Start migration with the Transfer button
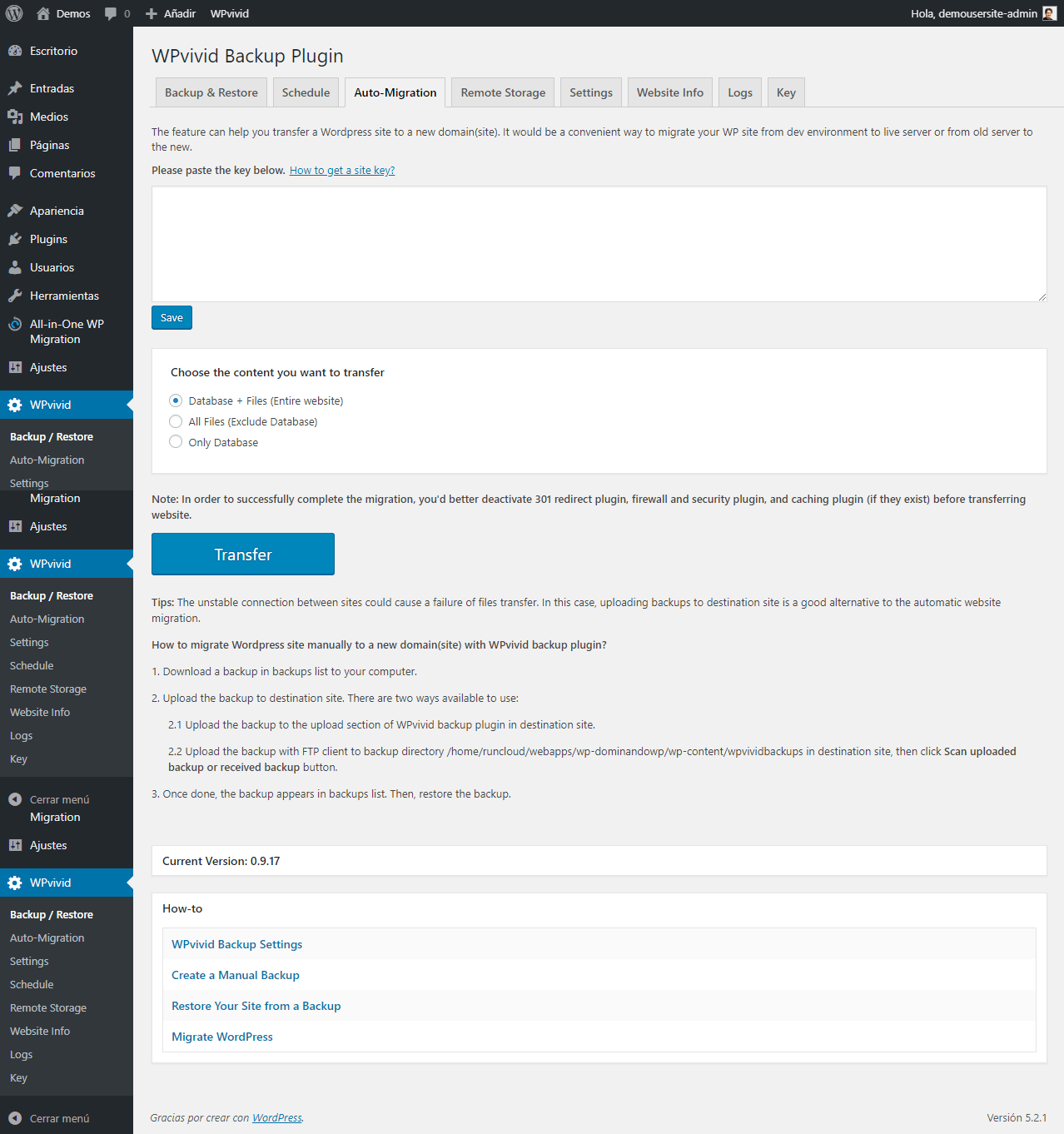This screenshot has width=1064, height=1134. point(243,555)
